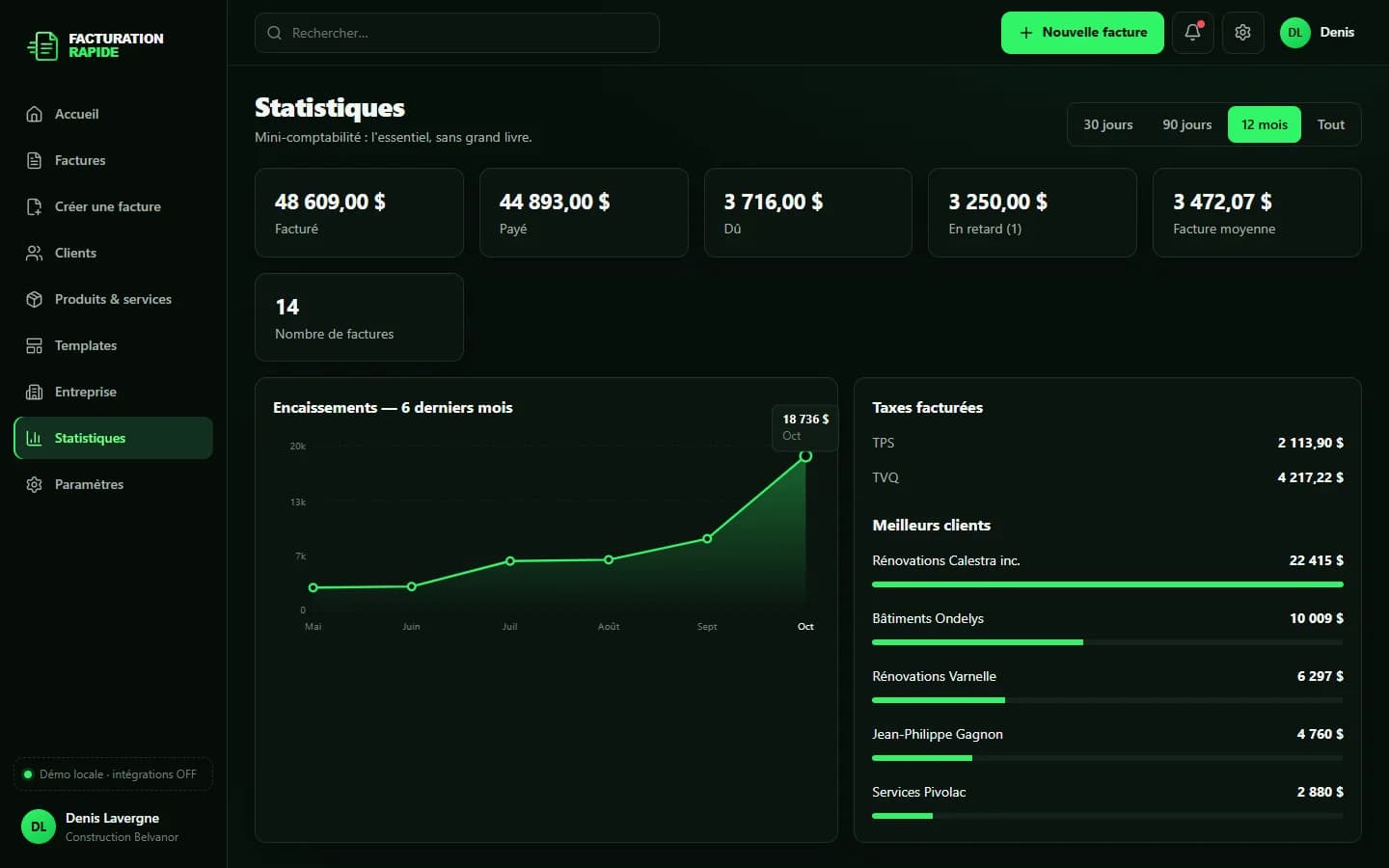The image size is (1389, 868).
Task: Click the 18 736 $ Oct tooltip
Action: tap(805, 427)
